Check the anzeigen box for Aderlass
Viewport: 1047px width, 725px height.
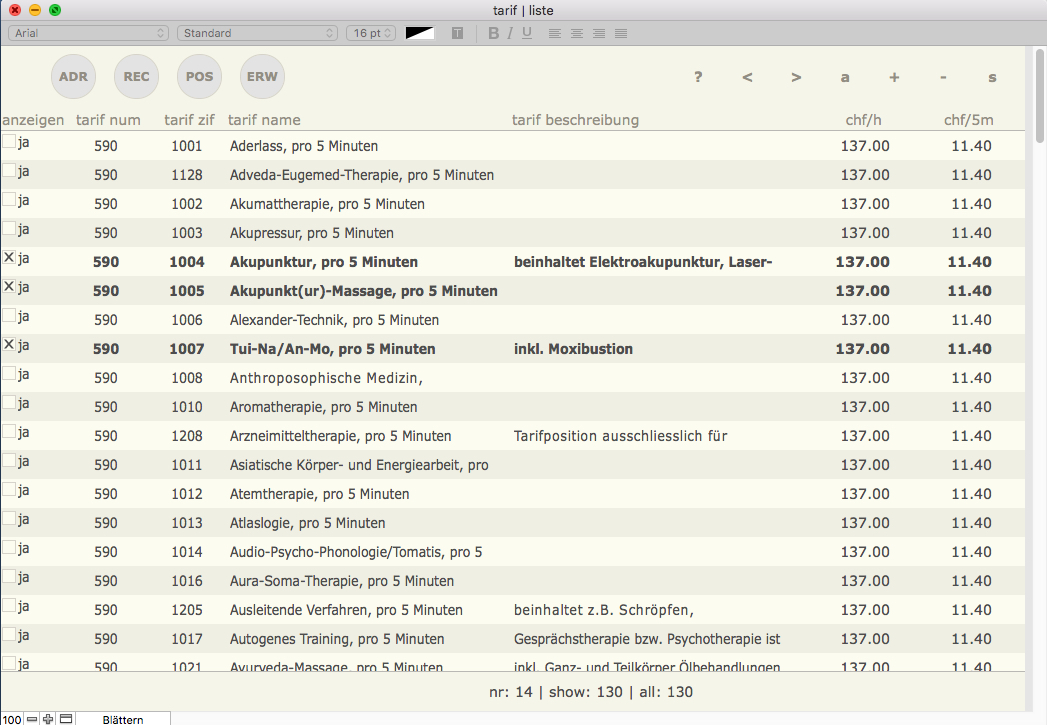pyautogui.click(x=9, y=142)
